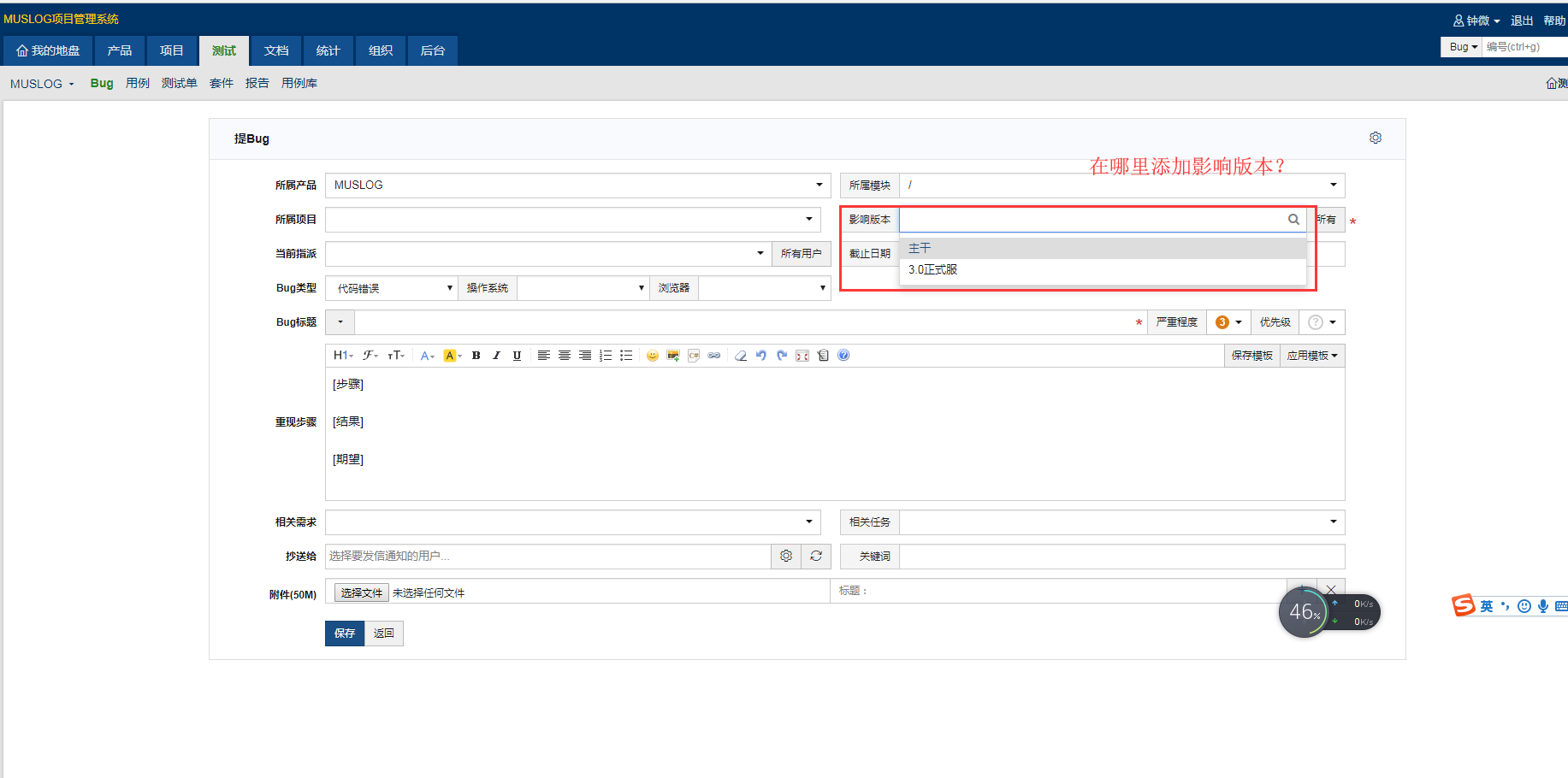Insert an emoticon from editor toolbar
Viewport: 1568px width, 778px height.
tap(653, 356)
